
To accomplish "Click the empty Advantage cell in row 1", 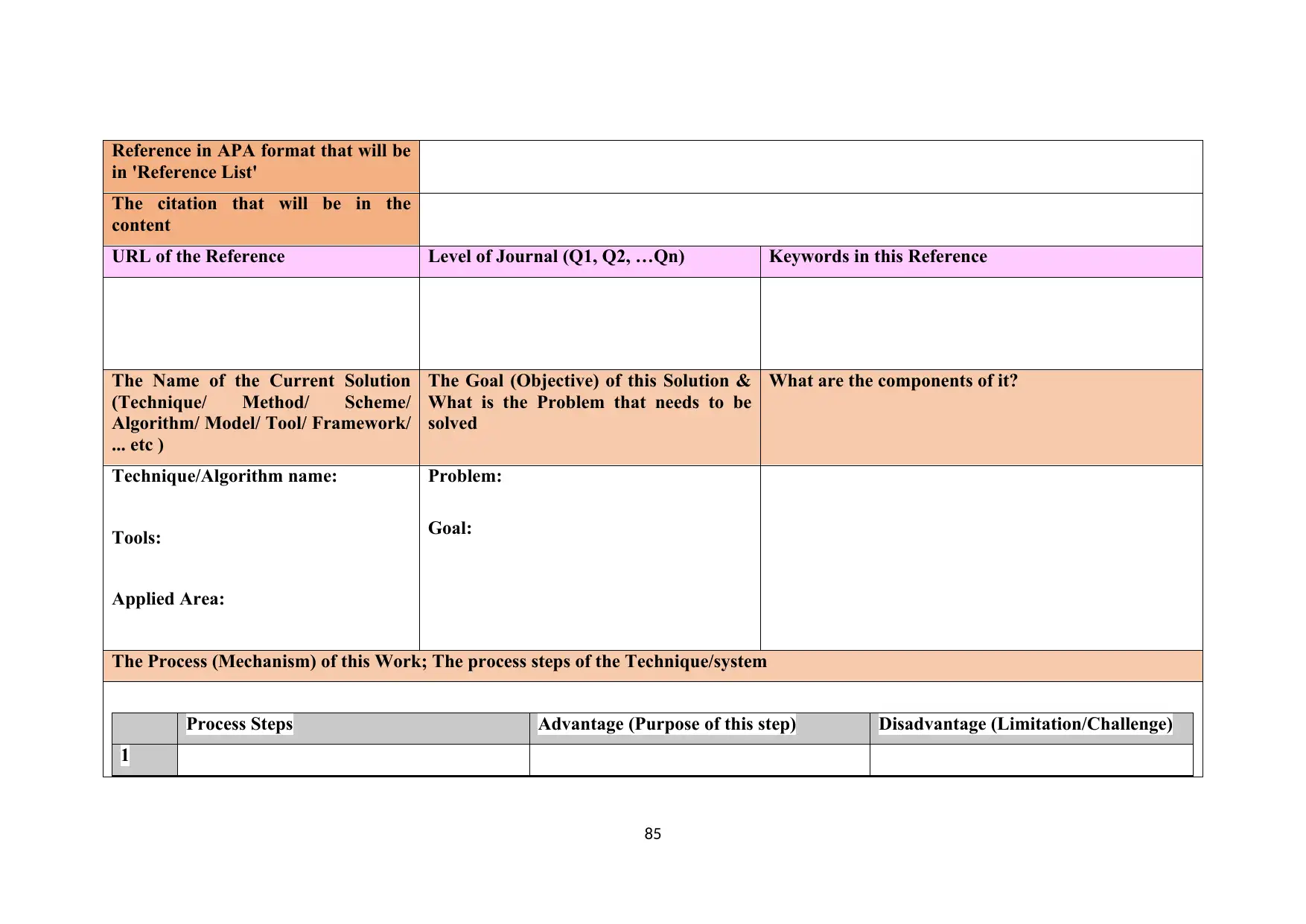I will tap(700, 759).
